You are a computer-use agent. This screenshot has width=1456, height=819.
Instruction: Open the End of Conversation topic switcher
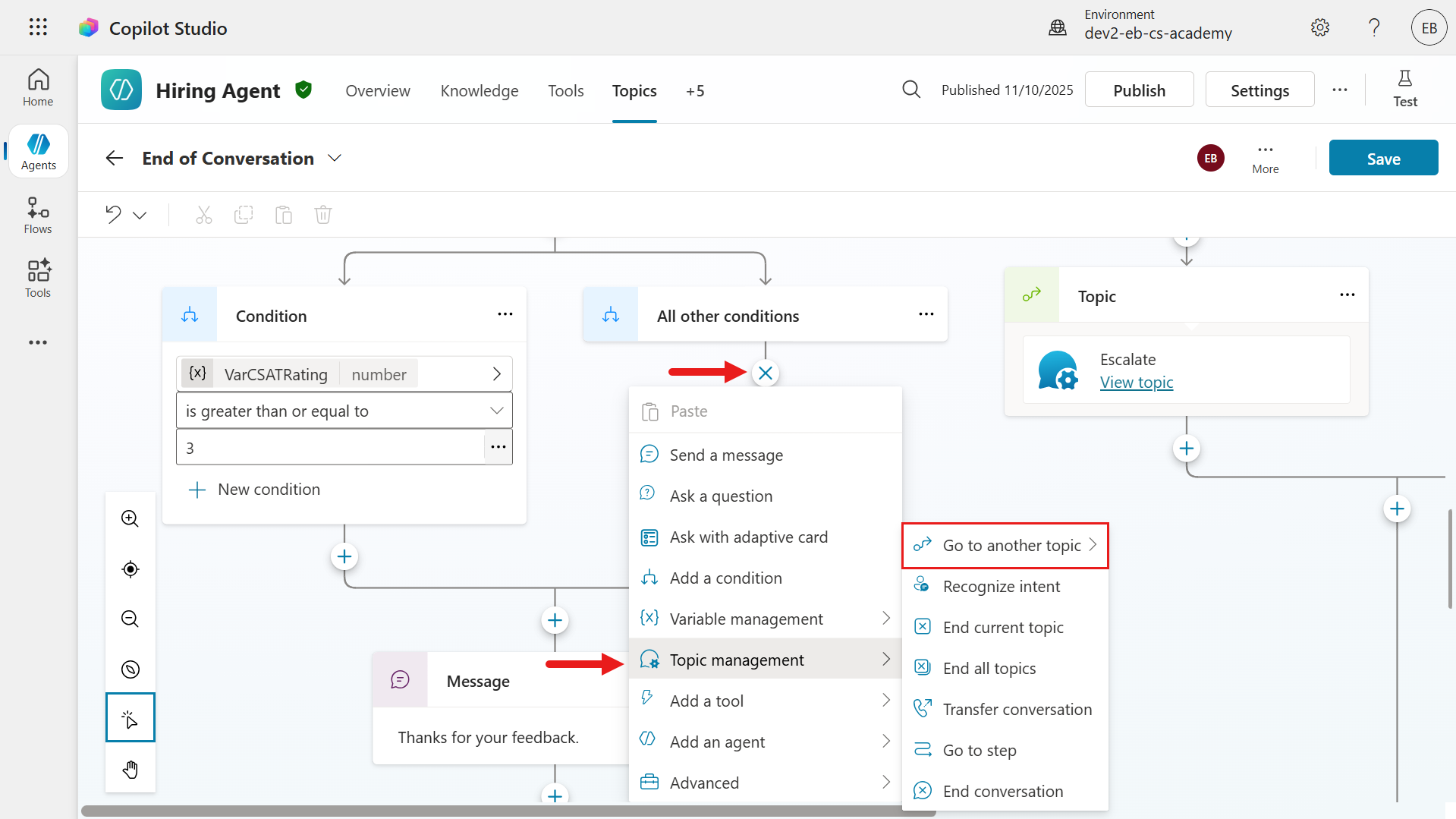335,158
